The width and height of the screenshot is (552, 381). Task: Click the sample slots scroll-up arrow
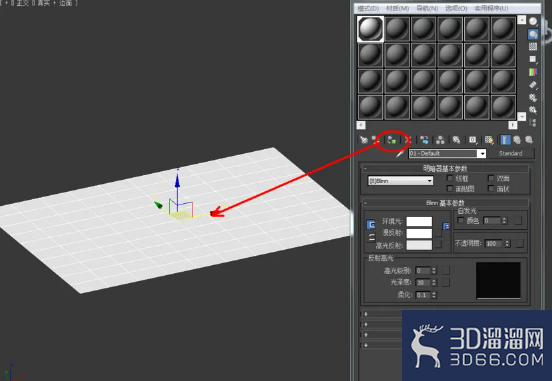coord(521,20)
